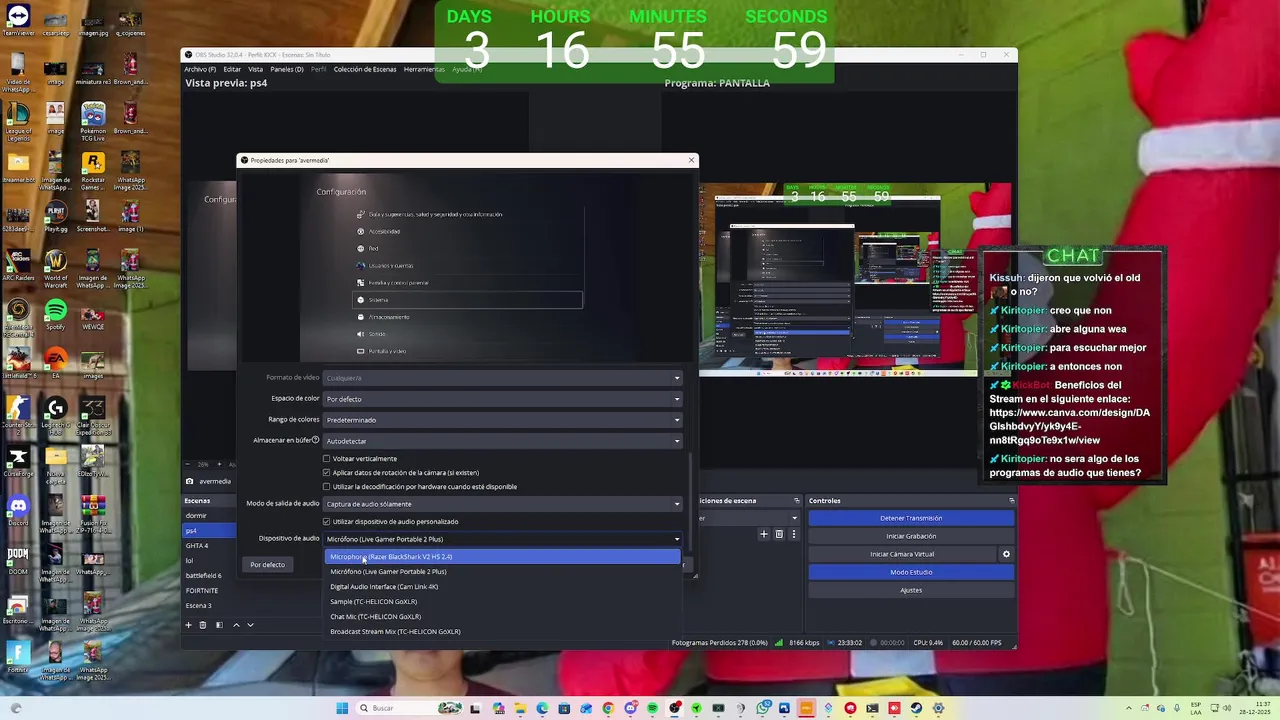The image size is (1280, 720).
Task: Click Iniciar Grabación button
Action: (x=911, y=536)
